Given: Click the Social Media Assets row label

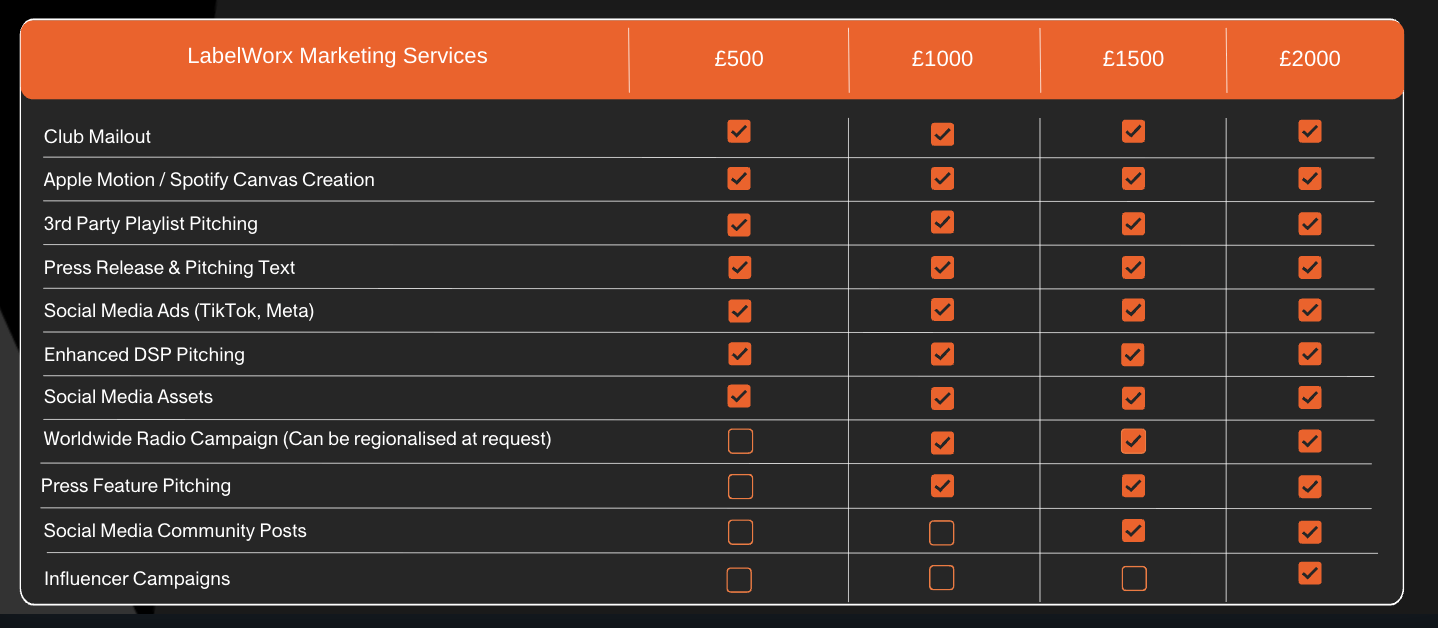Looking at the screenshot, I should [128, 397].
